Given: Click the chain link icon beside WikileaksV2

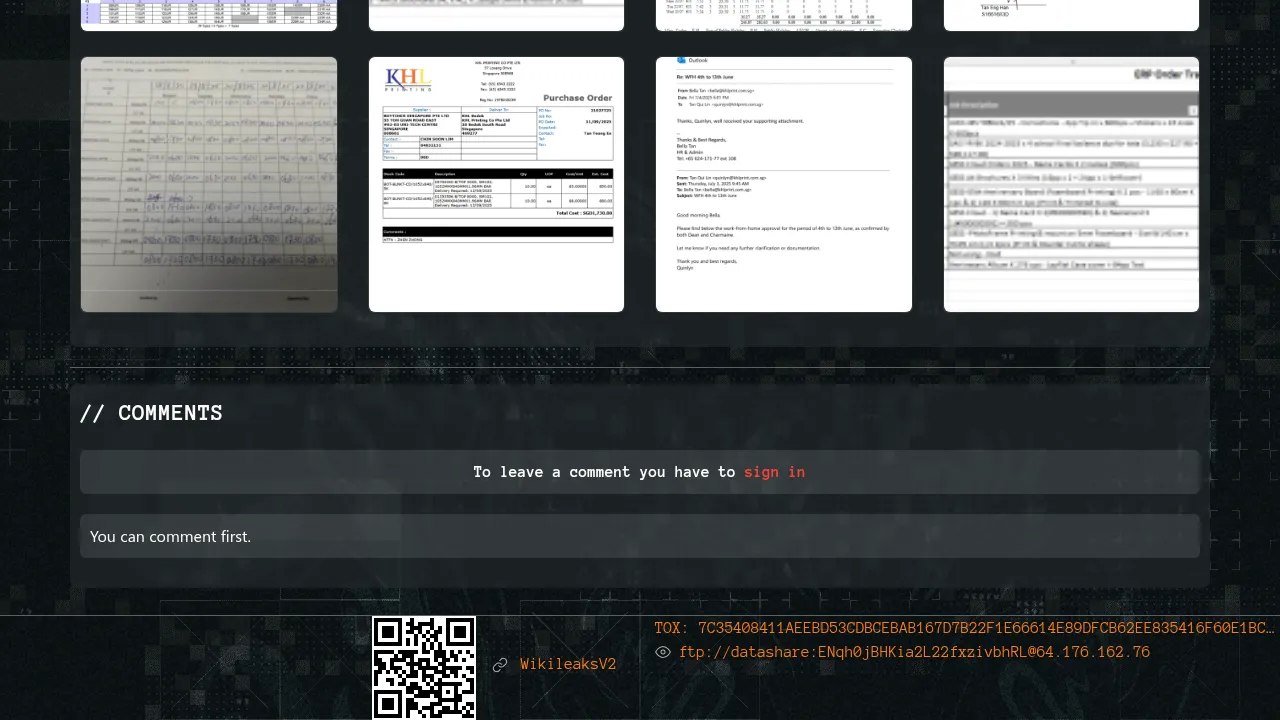Looking at the screenshot, I should (500, 665).
